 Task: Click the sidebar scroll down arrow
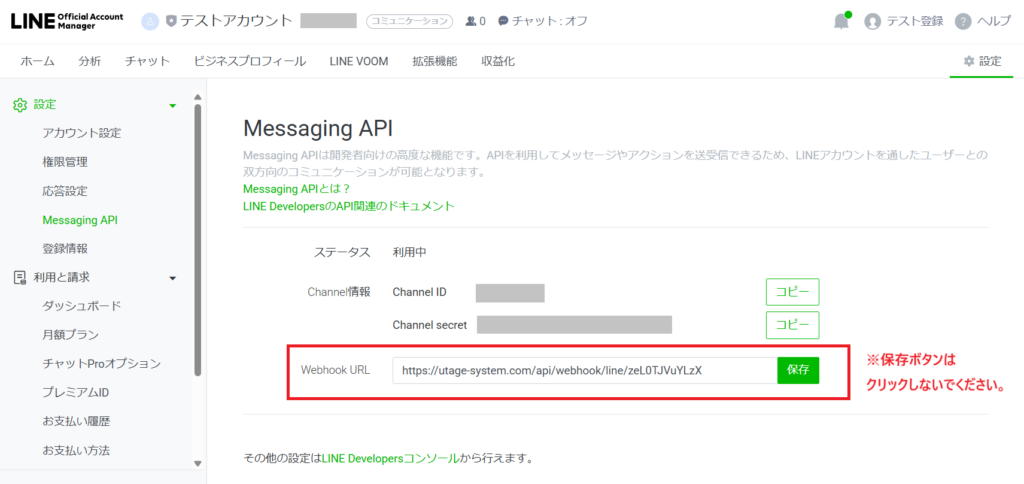[198, 463]
